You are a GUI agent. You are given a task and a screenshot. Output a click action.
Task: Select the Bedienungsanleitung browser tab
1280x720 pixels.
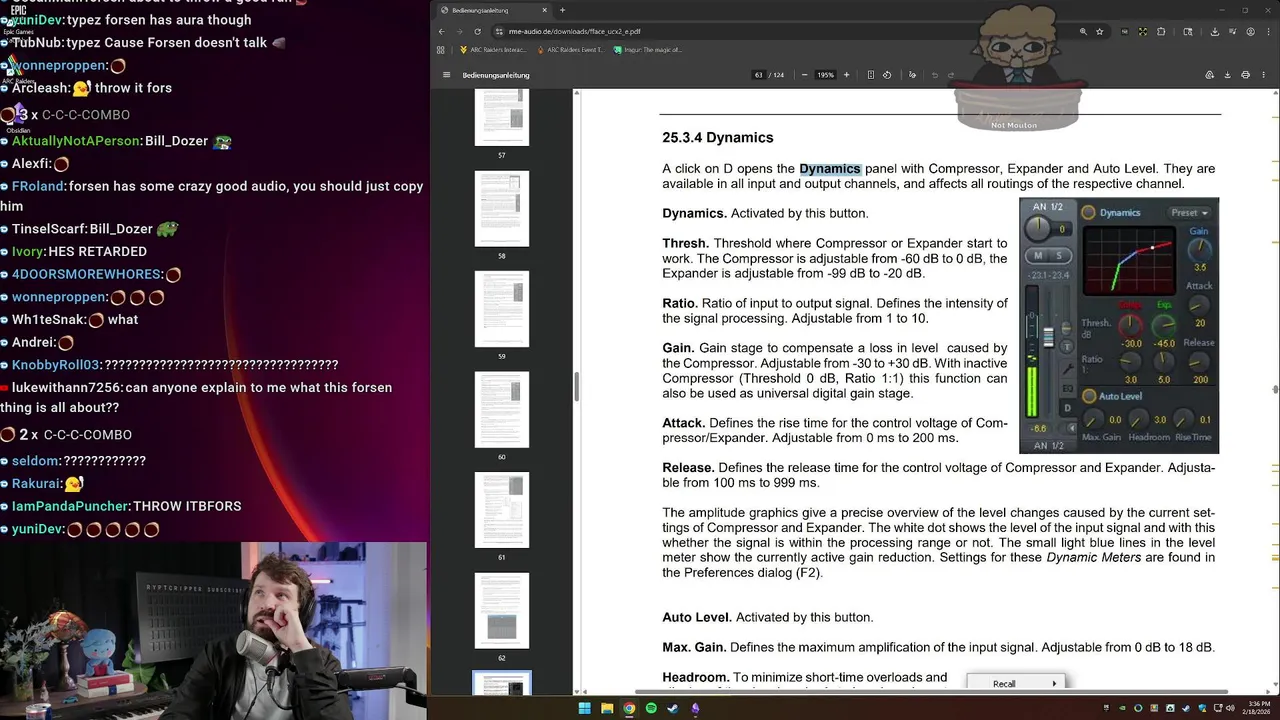click(494, 10)
